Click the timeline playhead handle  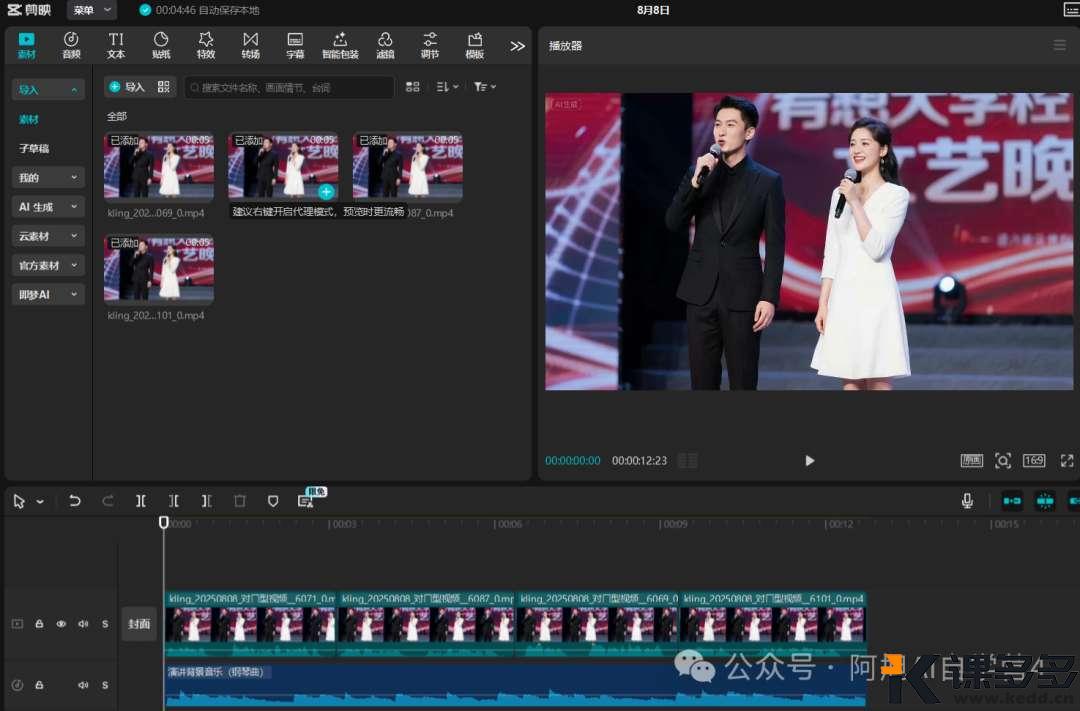164,523
